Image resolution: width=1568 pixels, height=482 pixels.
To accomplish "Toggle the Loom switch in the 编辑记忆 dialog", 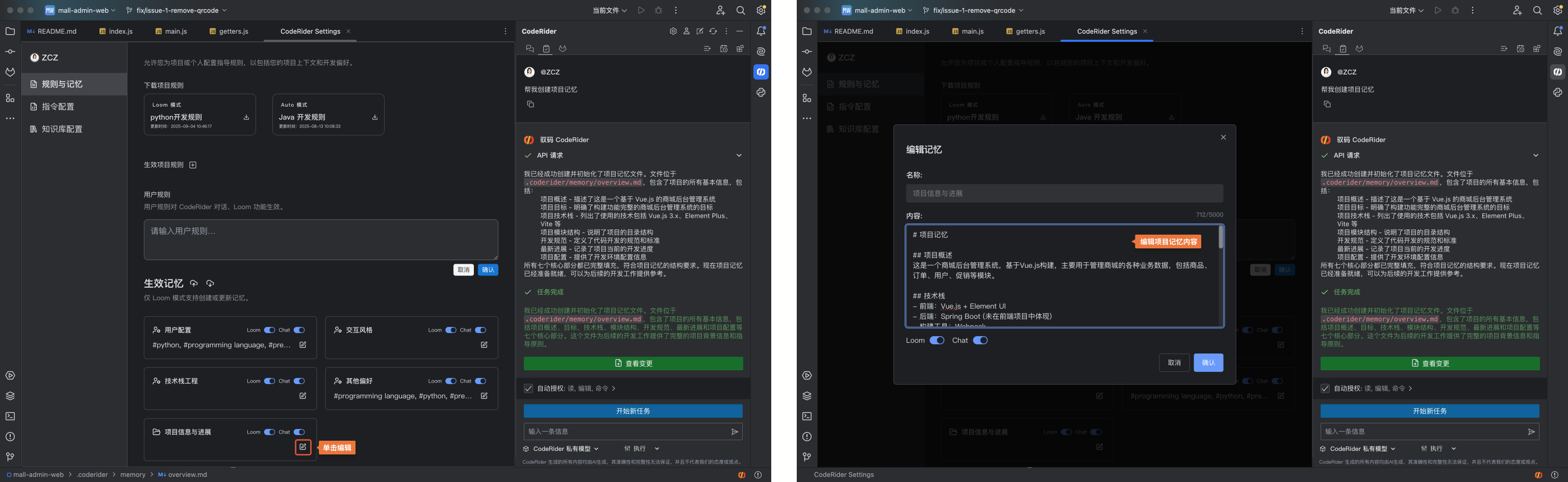I will 937,340.
